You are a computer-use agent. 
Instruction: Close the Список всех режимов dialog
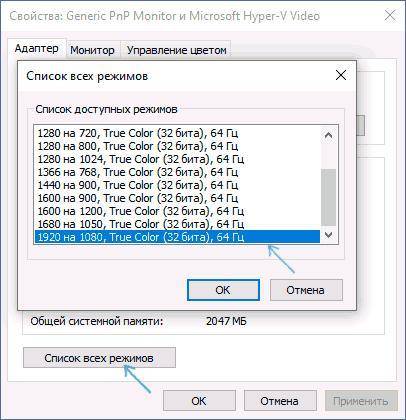[341, 75]
